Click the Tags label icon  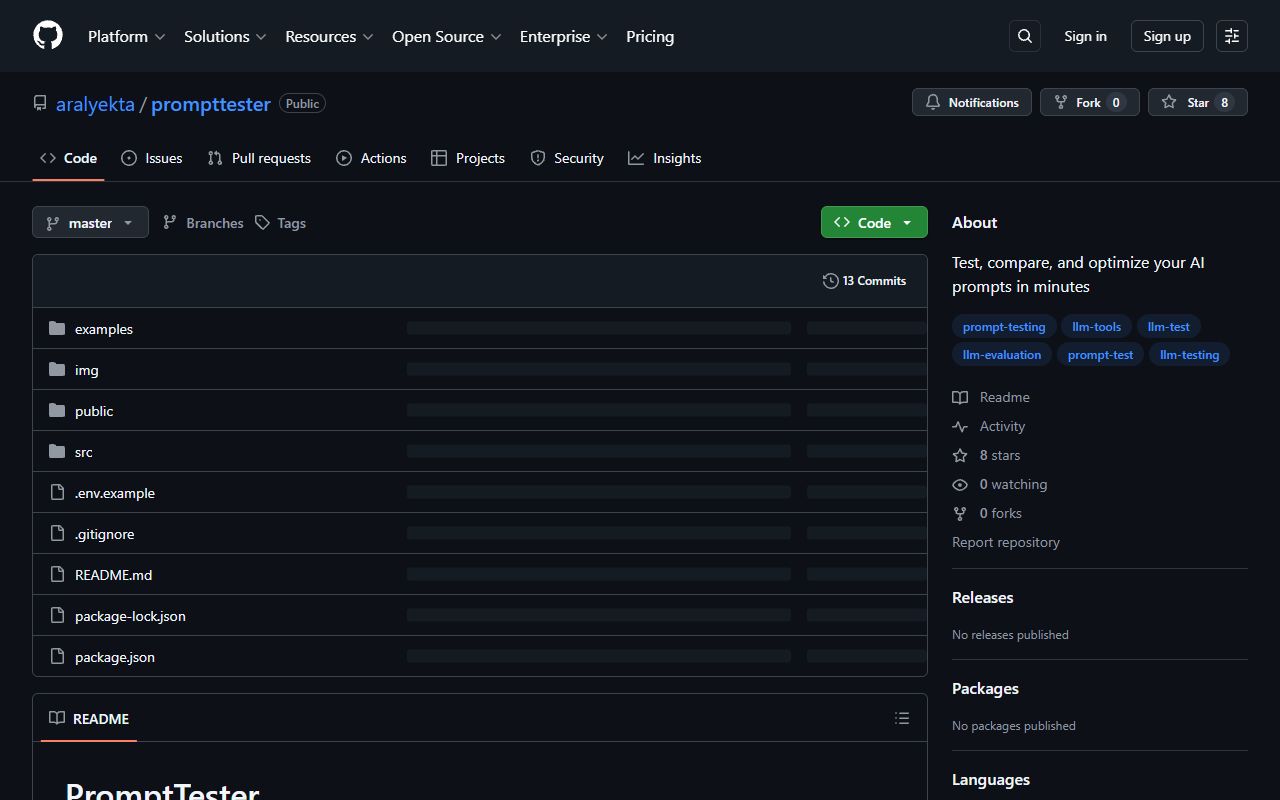coord(261,222)
